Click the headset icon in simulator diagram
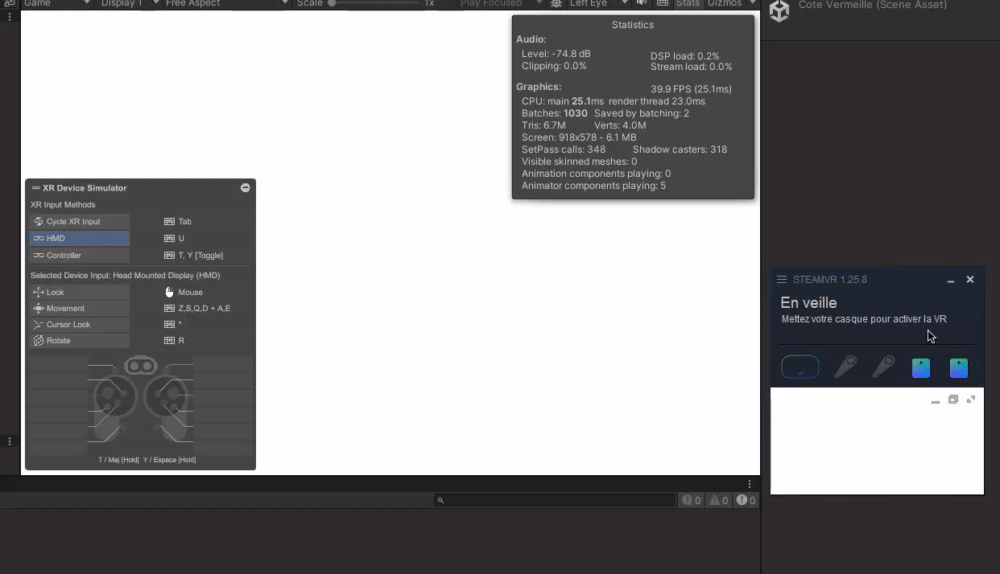 (141, 365)
